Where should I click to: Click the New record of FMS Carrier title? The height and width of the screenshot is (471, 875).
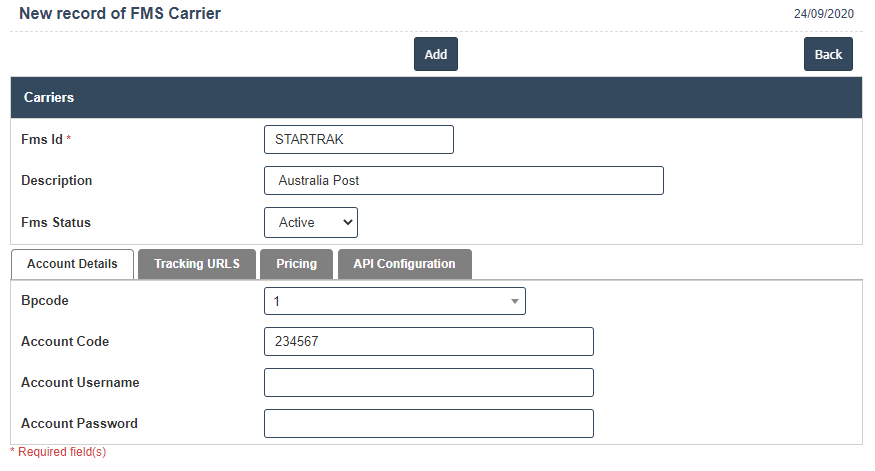(120, 14)
